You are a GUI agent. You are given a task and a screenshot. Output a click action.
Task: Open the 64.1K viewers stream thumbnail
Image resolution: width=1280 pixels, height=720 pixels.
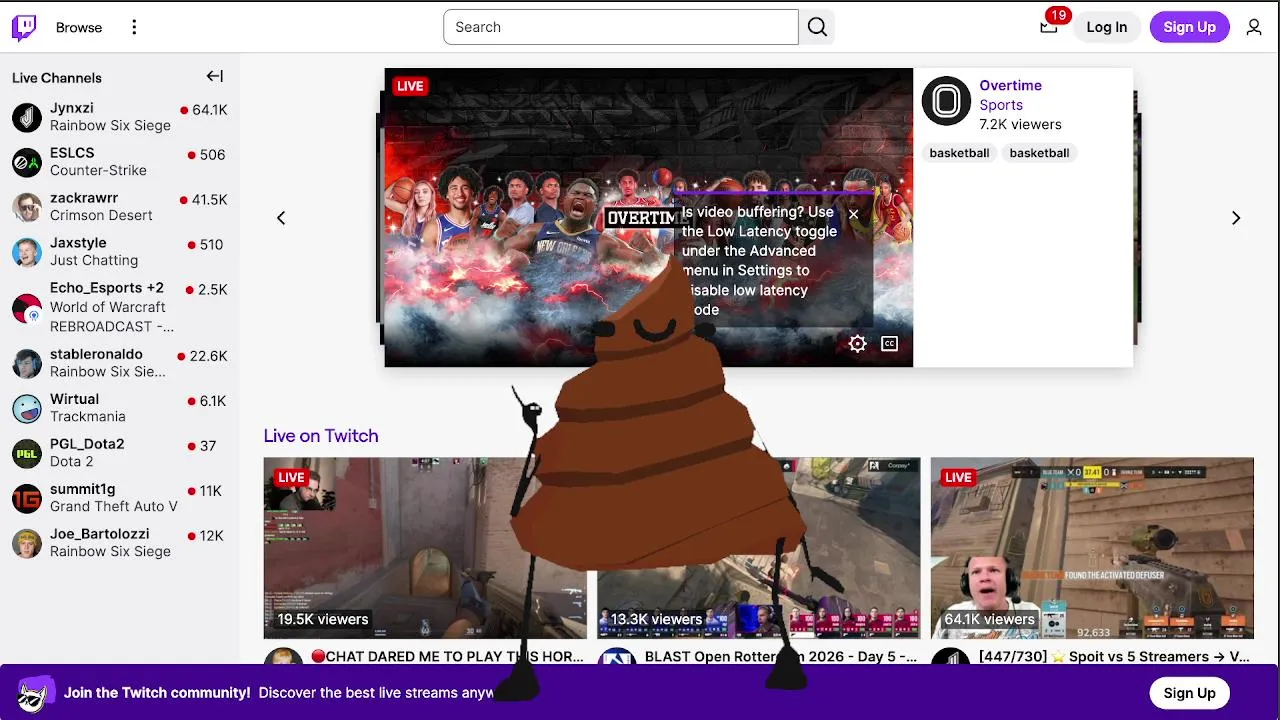click(x=1092, y=548)
